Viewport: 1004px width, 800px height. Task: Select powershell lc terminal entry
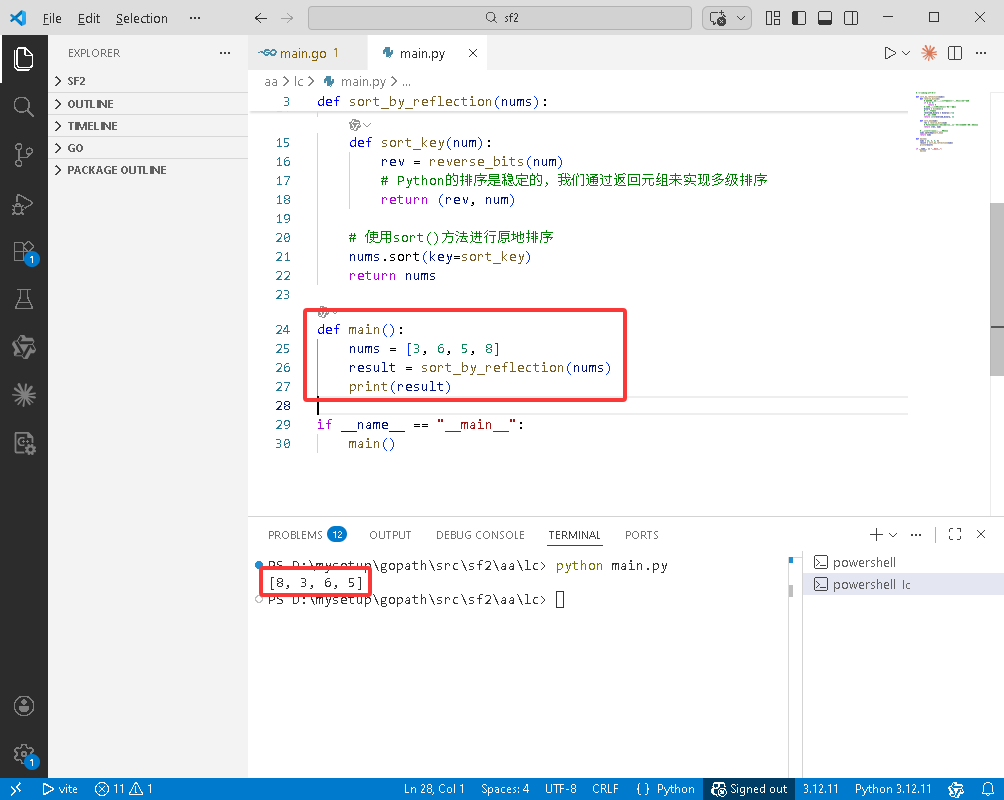903,584
